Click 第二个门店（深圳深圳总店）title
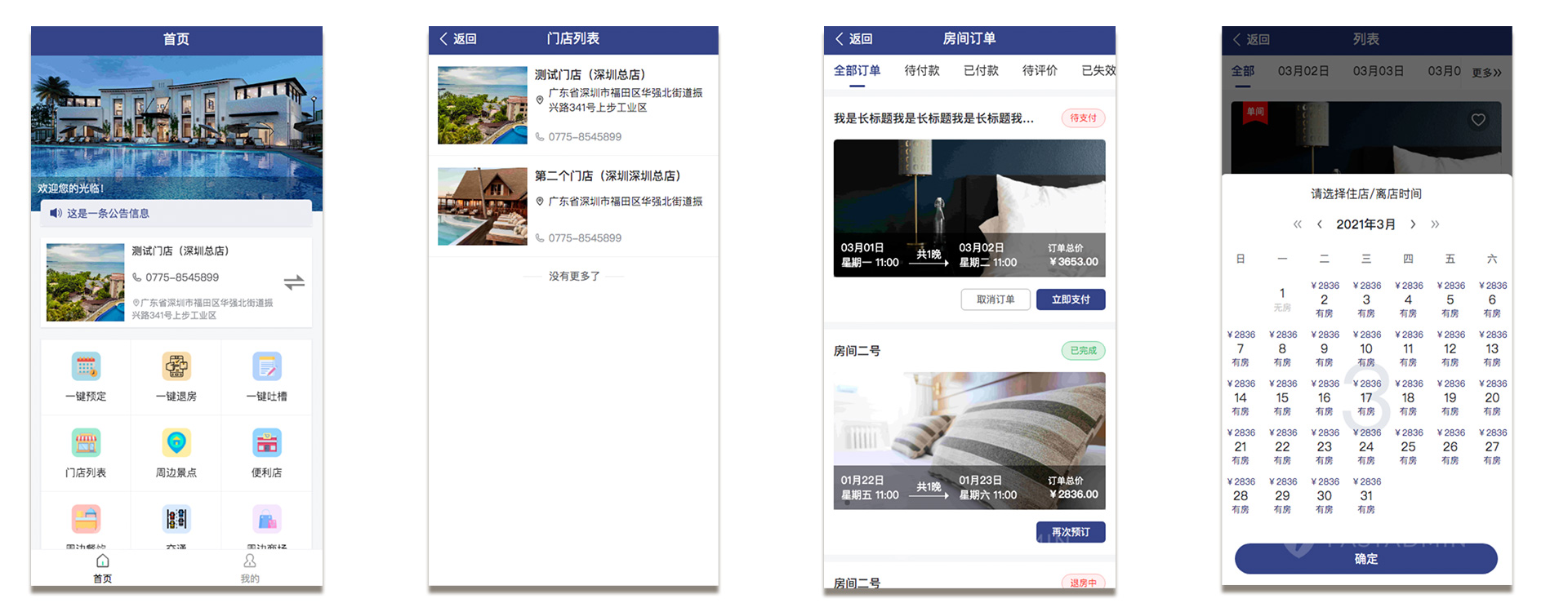 pyautogui.click(x=608, y=175)
